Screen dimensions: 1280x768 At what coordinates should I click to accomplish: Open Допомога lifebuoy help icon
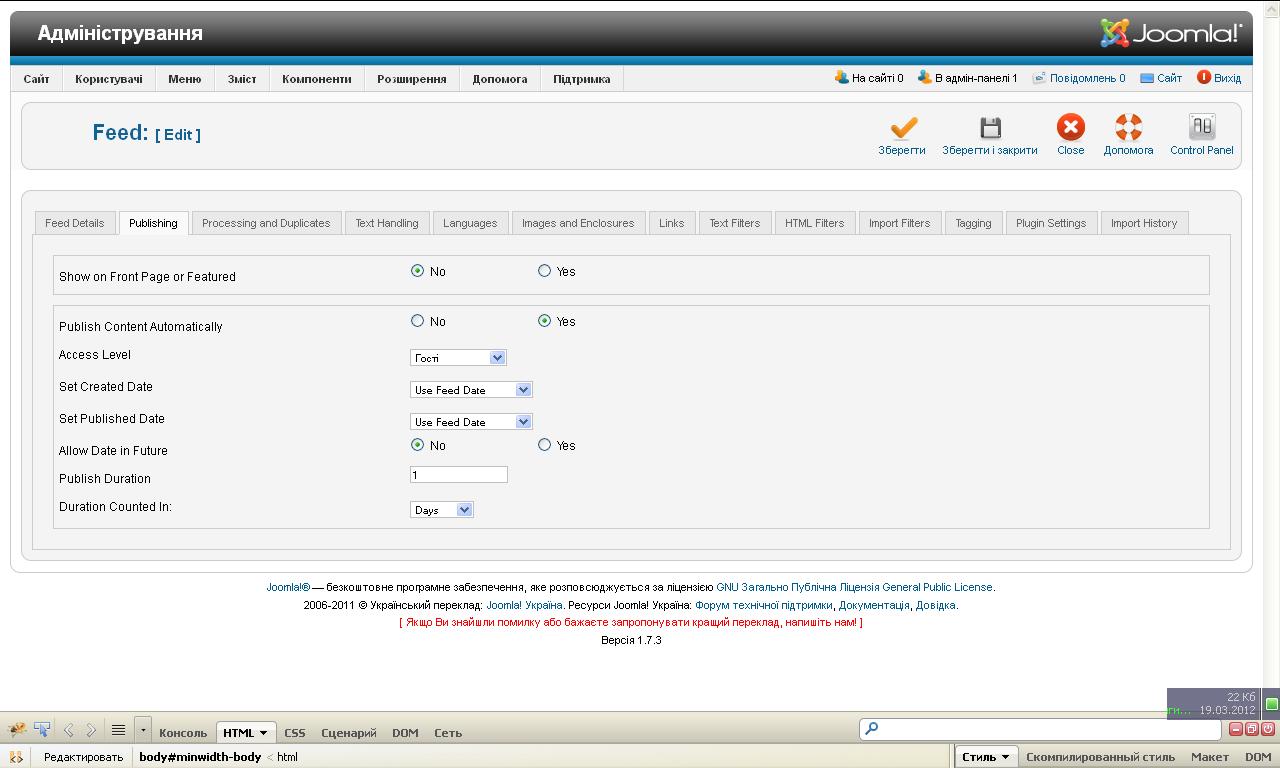point(1128,127)
